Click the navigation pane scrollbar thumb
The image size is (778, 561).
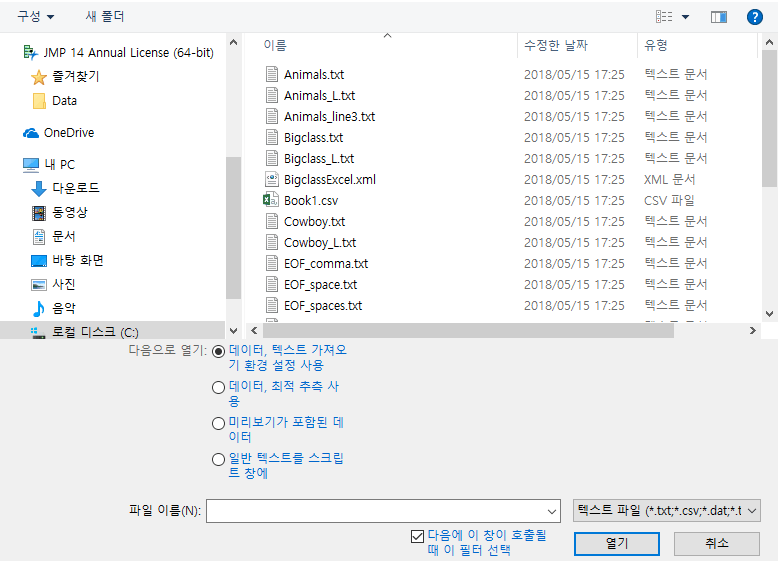click(233, 228)
